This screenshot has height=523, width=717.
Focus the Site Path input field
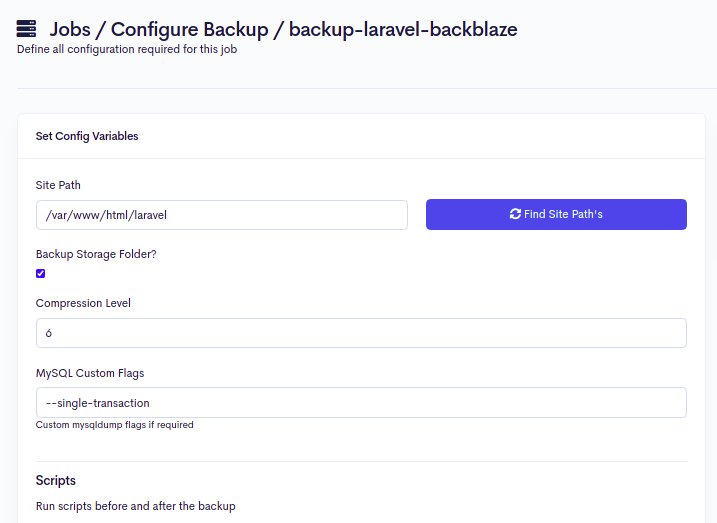click(x=221, y=215)
